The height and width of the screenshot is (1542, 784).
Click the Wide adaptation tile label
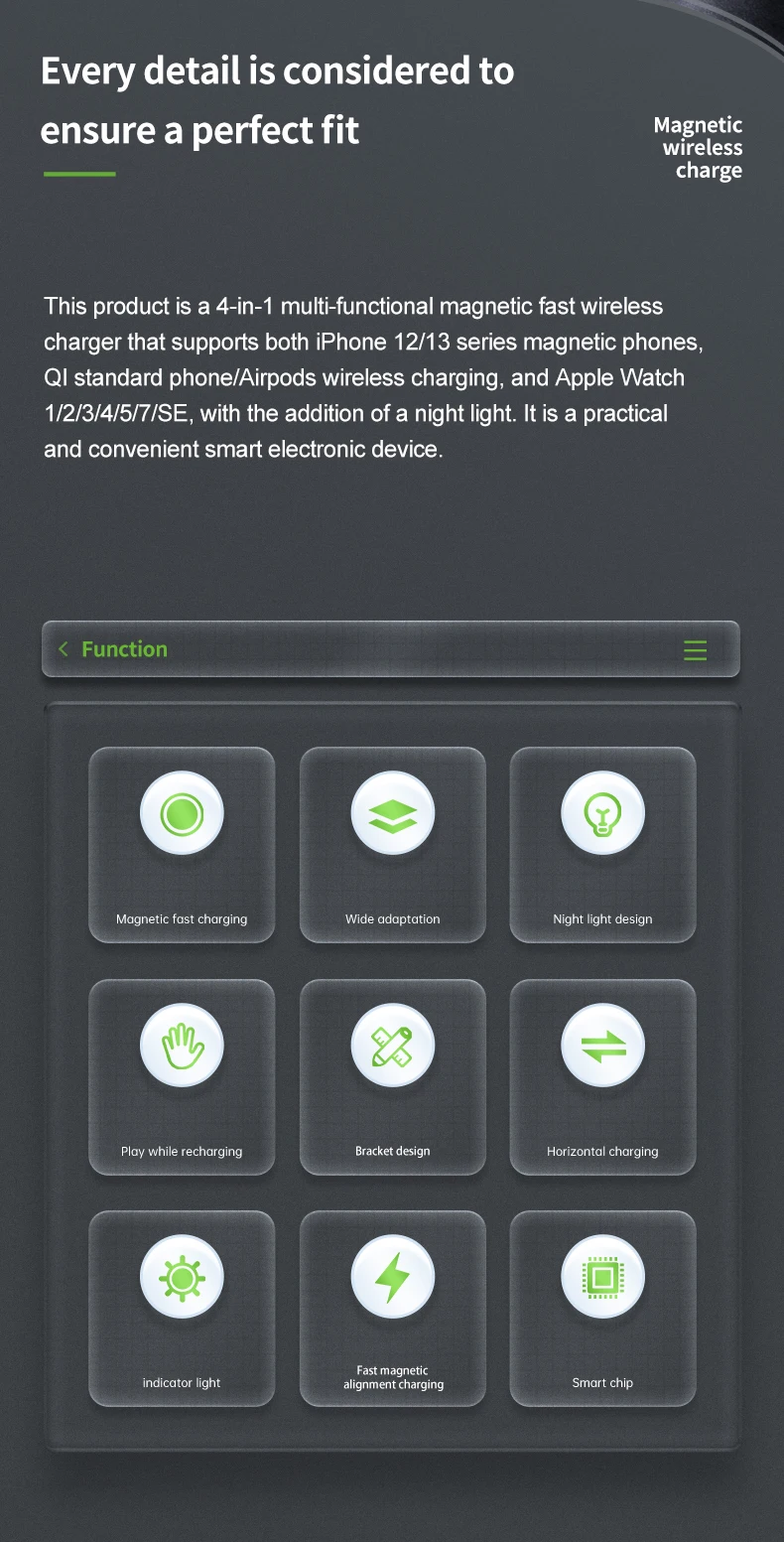click(393, 919)
